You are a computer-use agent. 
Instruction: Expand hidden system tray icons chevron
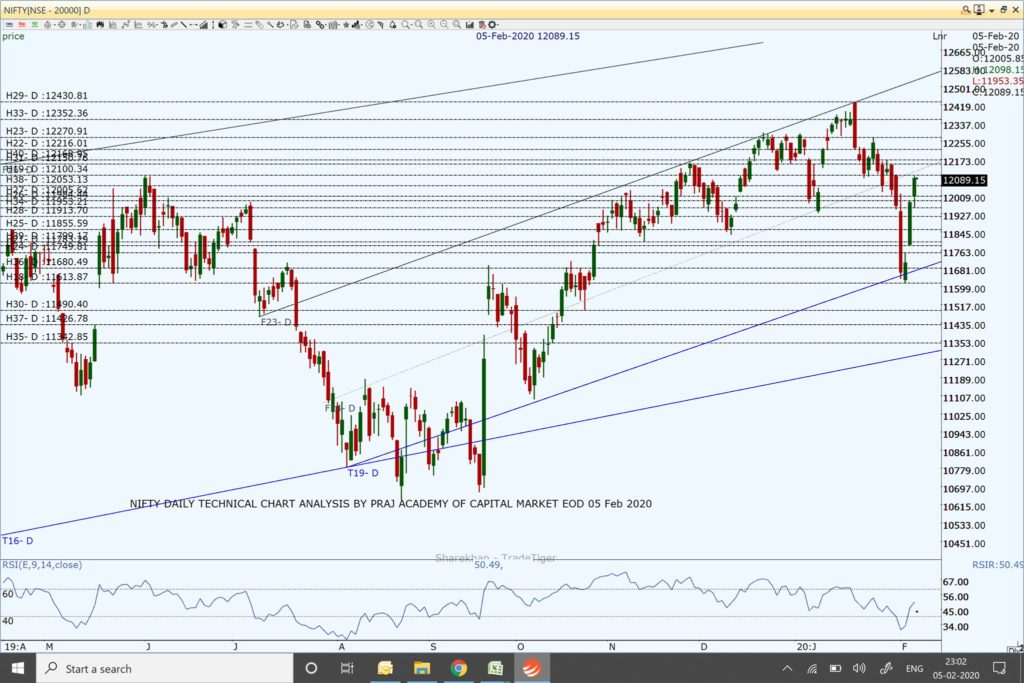pyautogui.click(x=788, y=668)
